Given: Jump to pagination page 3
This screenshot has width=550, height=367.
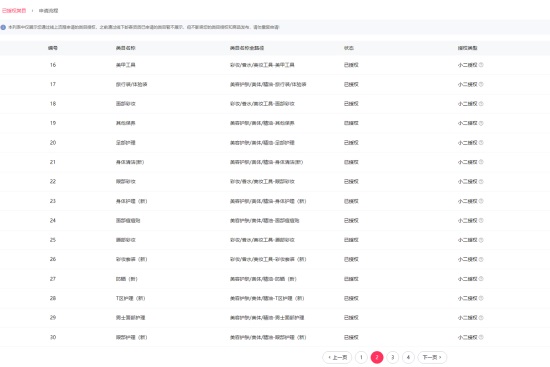Looking at the screenshot, I should coord(393,357).
